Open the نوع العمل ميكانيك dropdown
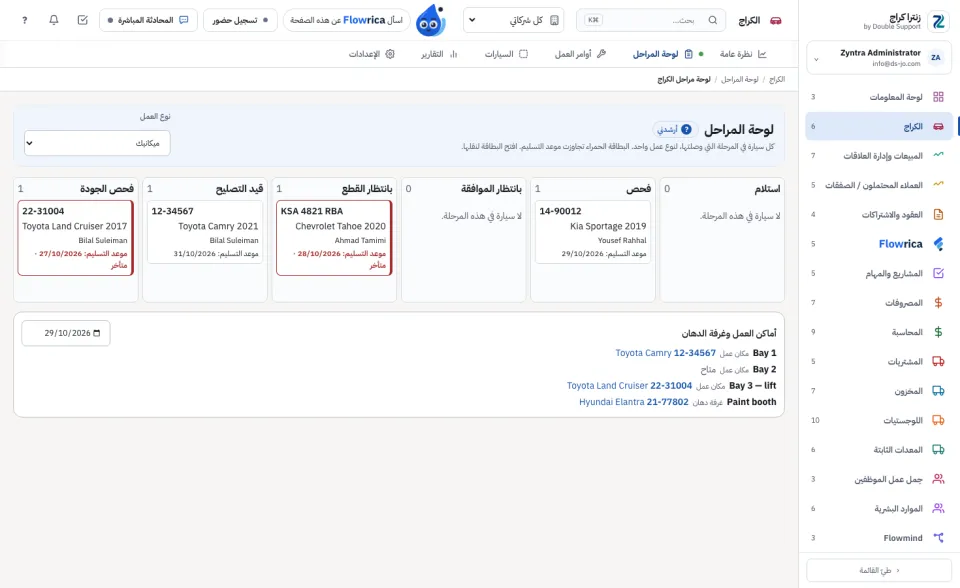The width and height of the screenshot is (960, 588). [97, 143]
